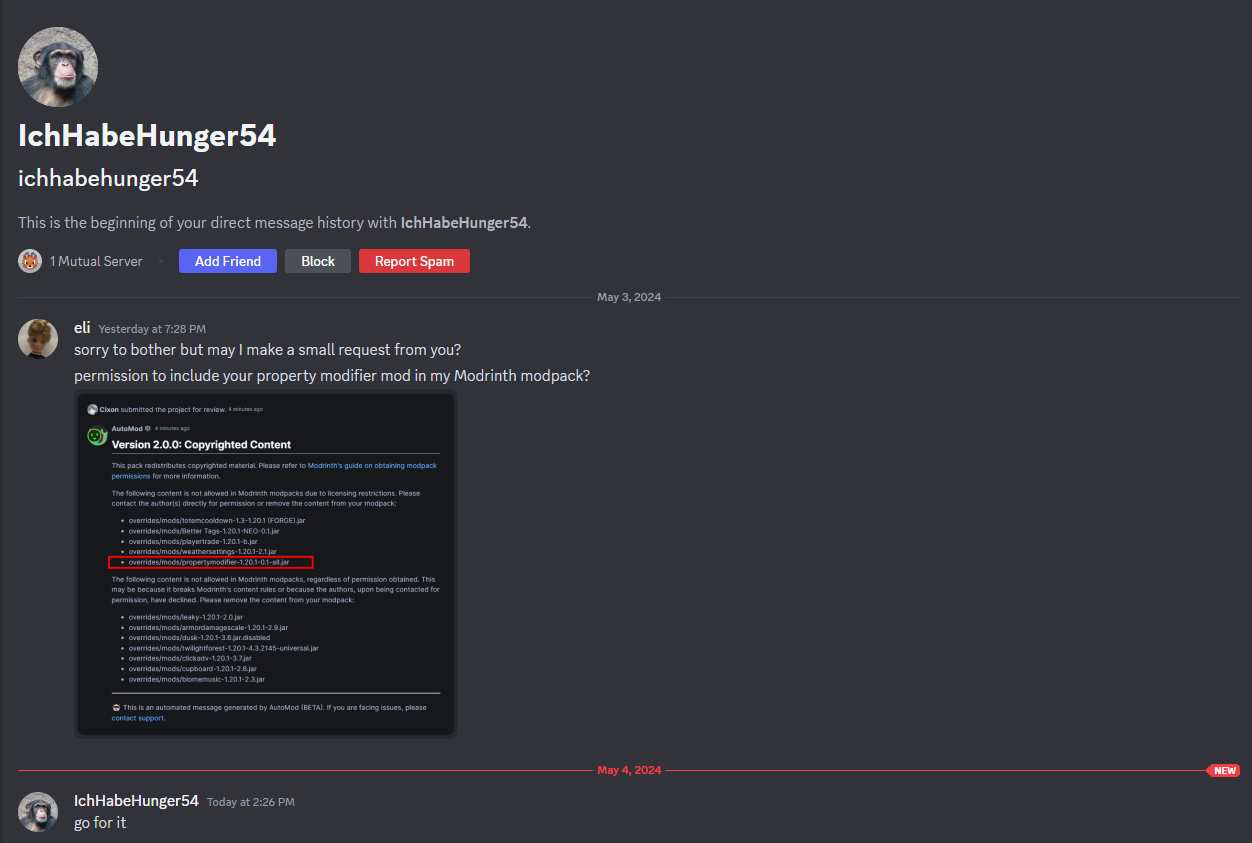Click the Block button
The image size is (1252, 843).
point(318,261)
